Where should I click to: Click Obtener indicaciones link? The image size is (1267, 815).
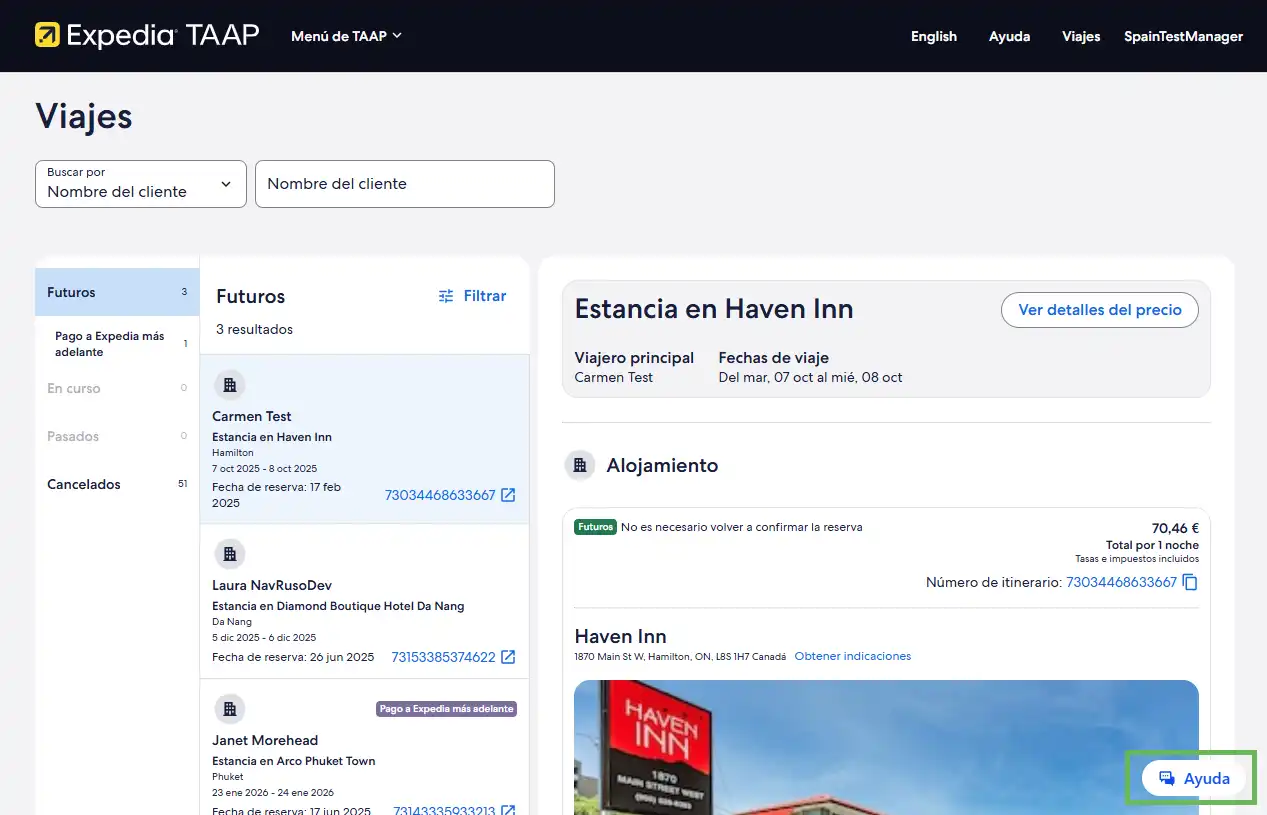(x=853, y=656)
